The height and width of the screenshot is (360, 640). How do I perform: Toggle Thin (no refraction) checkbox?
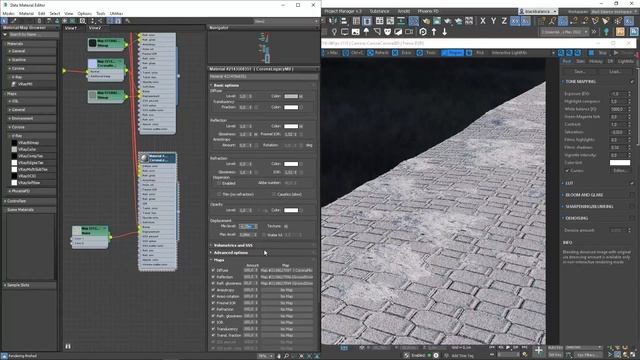(219, 194)
